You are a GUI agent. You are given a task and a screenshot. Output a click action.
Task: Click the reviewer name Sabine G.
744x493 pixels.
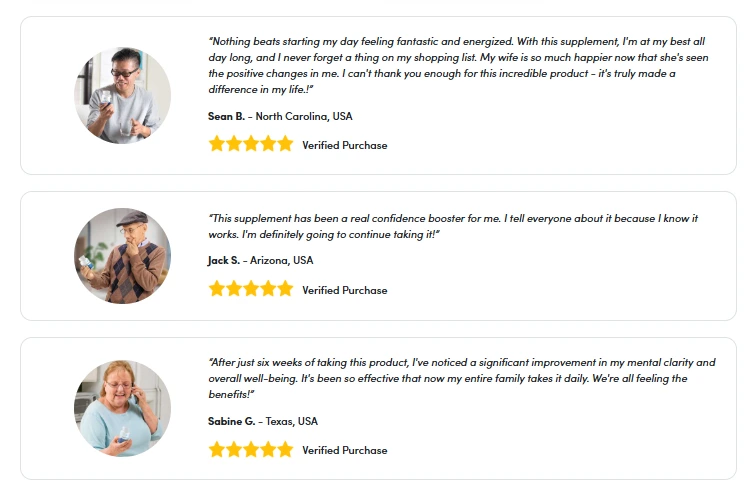[231, 421]
